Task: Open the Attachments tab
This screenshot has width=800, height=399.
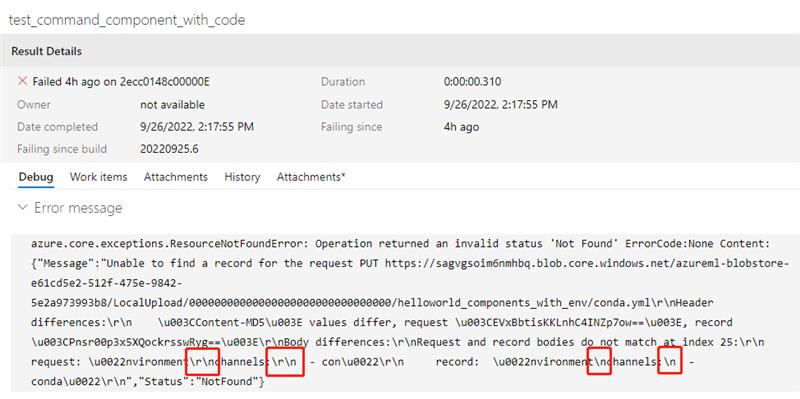Action: [176, 177]
